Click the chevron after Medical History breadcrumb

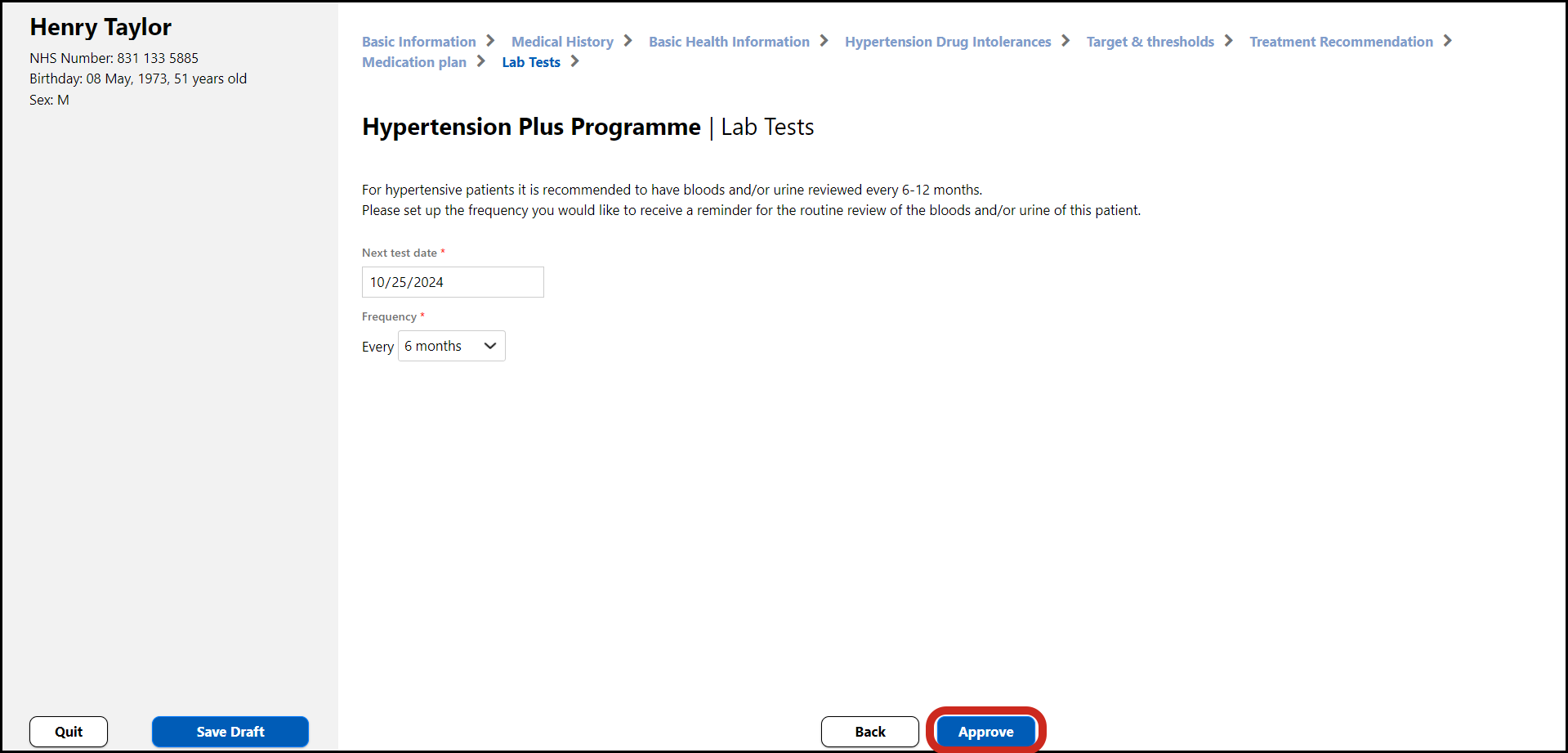coord(628,41)
